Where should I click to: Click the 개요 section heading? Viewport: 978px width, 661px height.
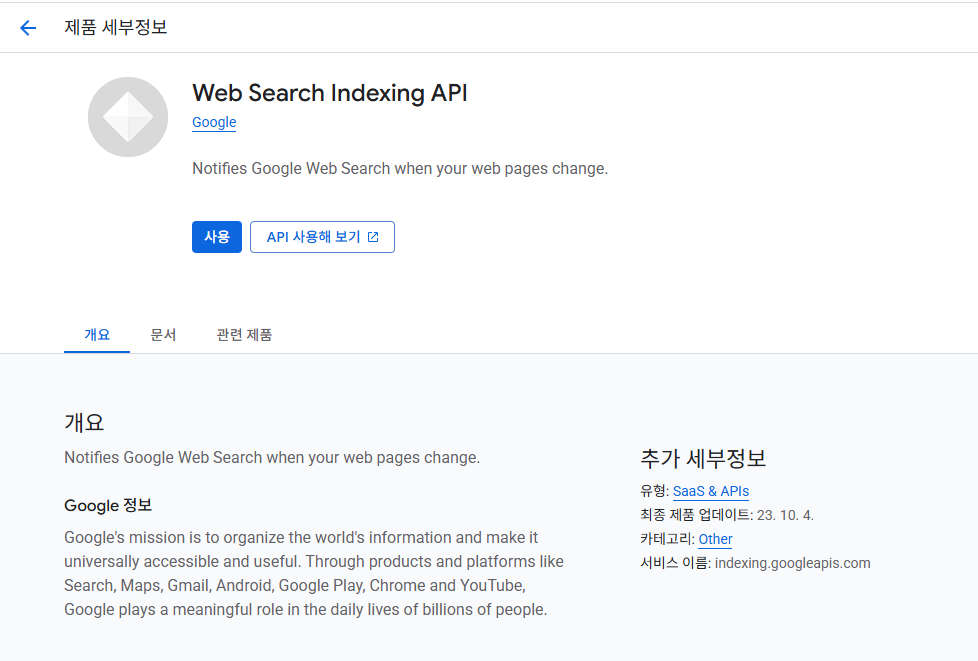(84, 423)
